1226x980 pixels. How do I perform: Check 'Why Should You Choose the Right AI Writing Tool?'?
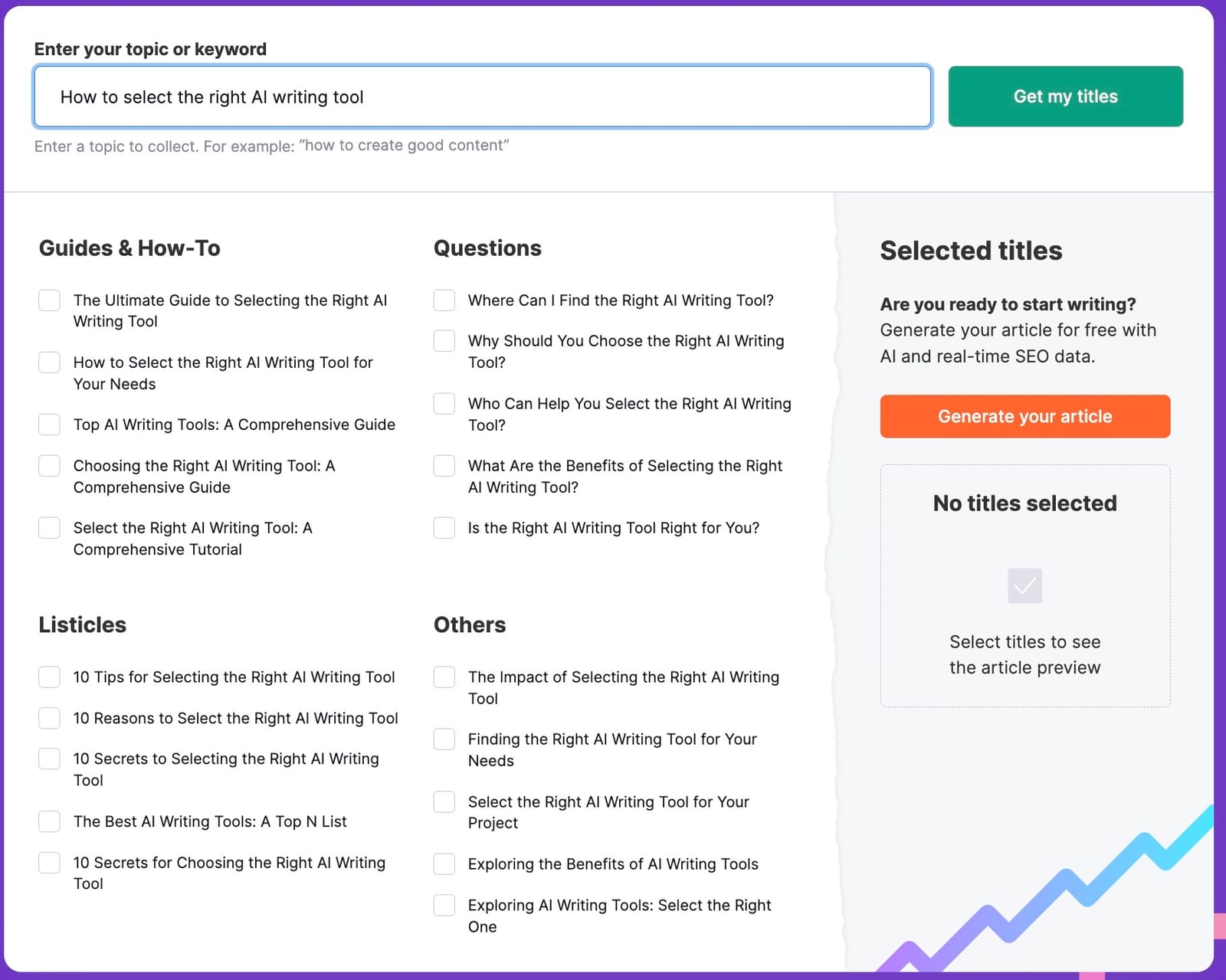pos(444,340)
